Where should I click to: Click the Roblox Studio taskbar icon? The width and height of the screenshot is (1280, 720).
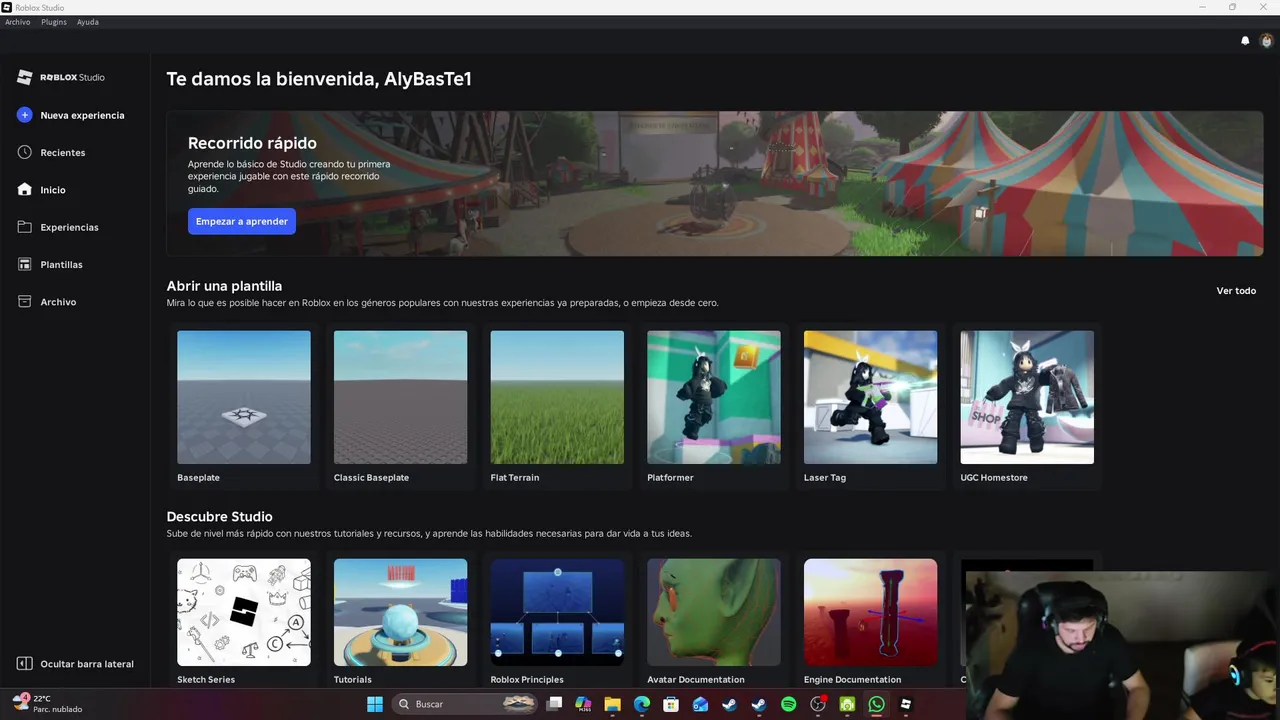pos(906,704)
